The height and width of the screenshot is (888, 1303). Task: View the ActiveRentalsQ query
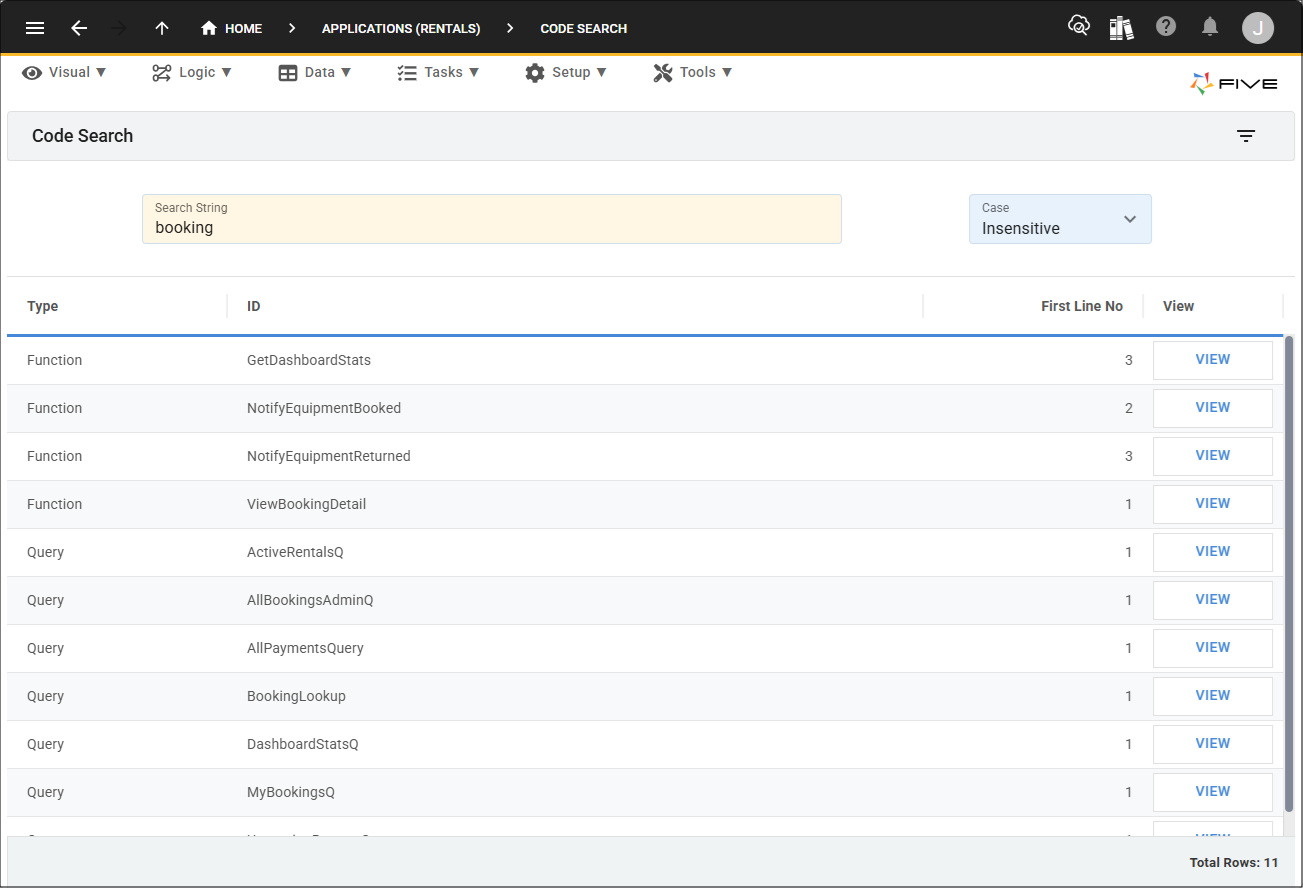click(x=1213, y=552)
